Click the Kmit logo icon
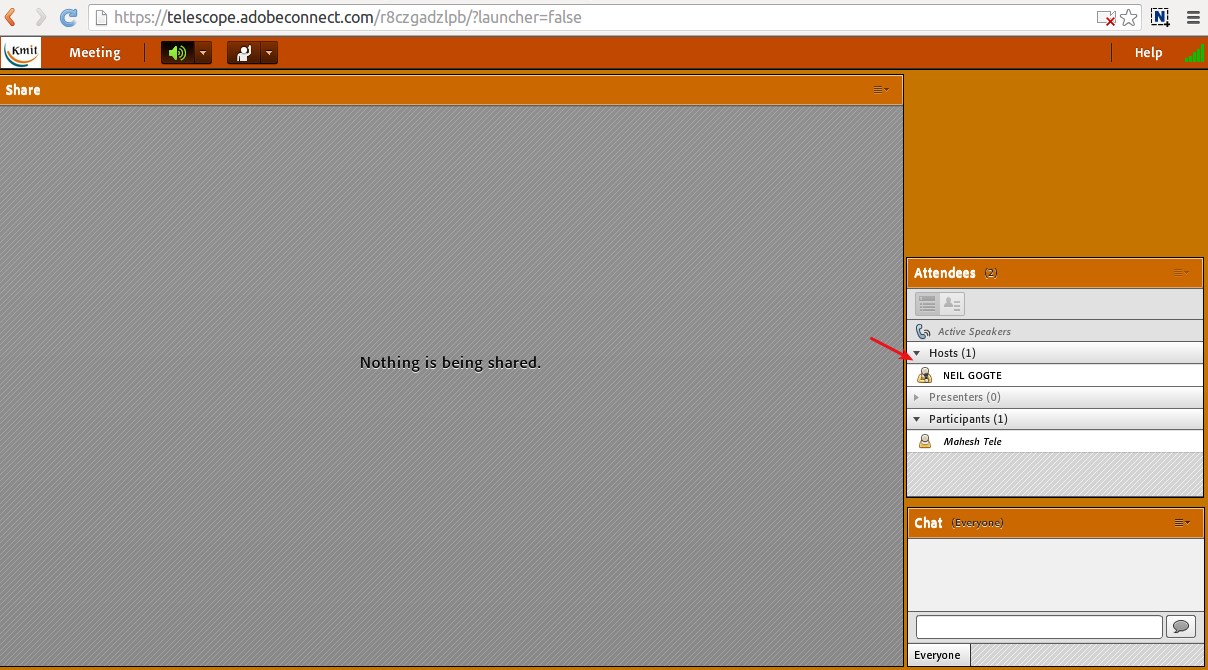The width and height of the screenshot is (1208, 670). pos(22,52)
